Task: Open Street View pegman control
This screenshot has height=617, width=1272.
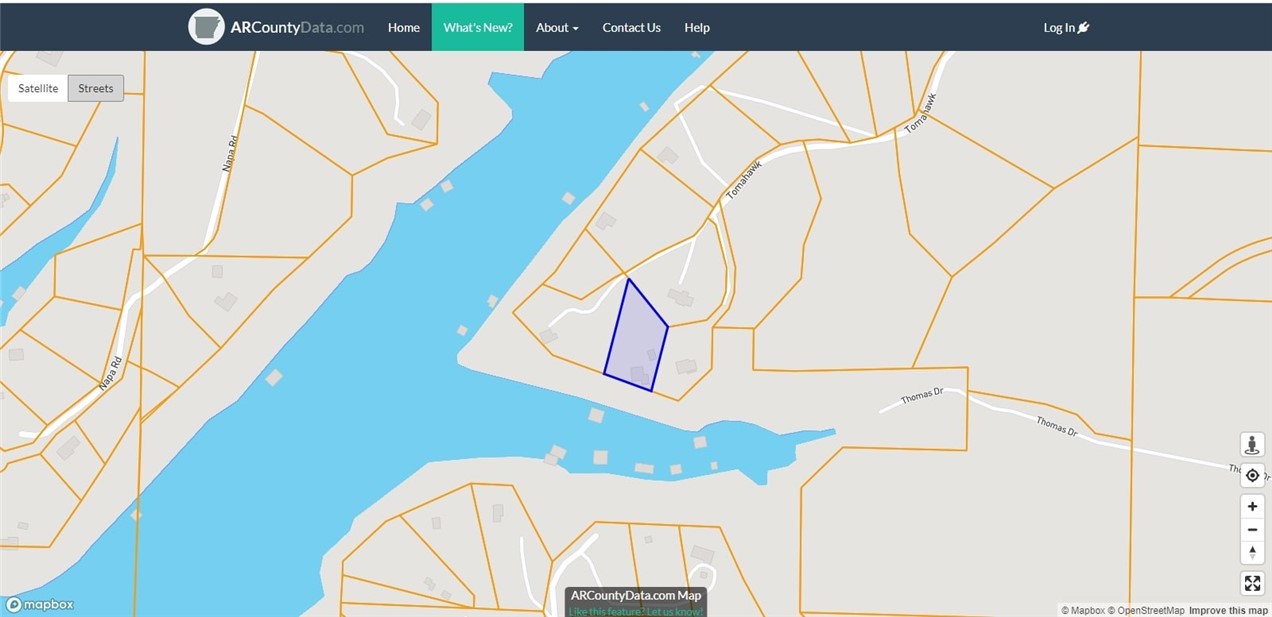Action: [1252, 445]
